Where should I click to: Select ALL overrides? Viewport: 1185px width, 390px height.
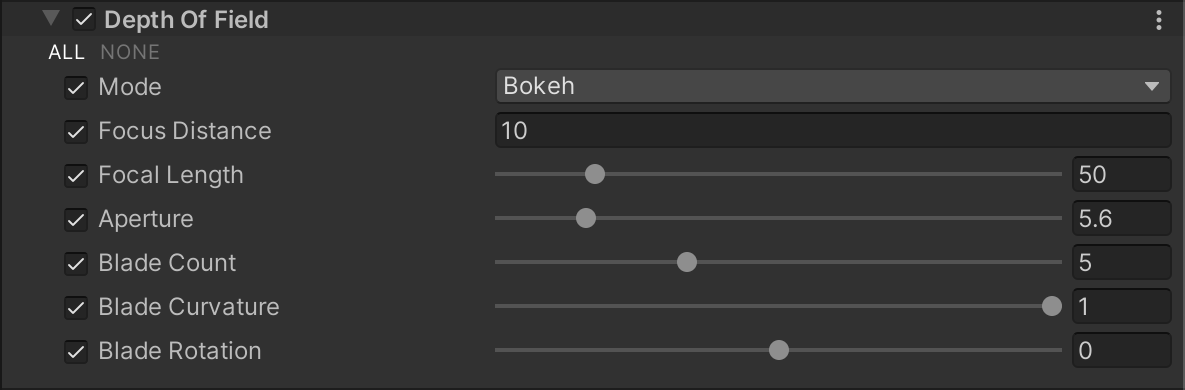(x=67, y=52)
